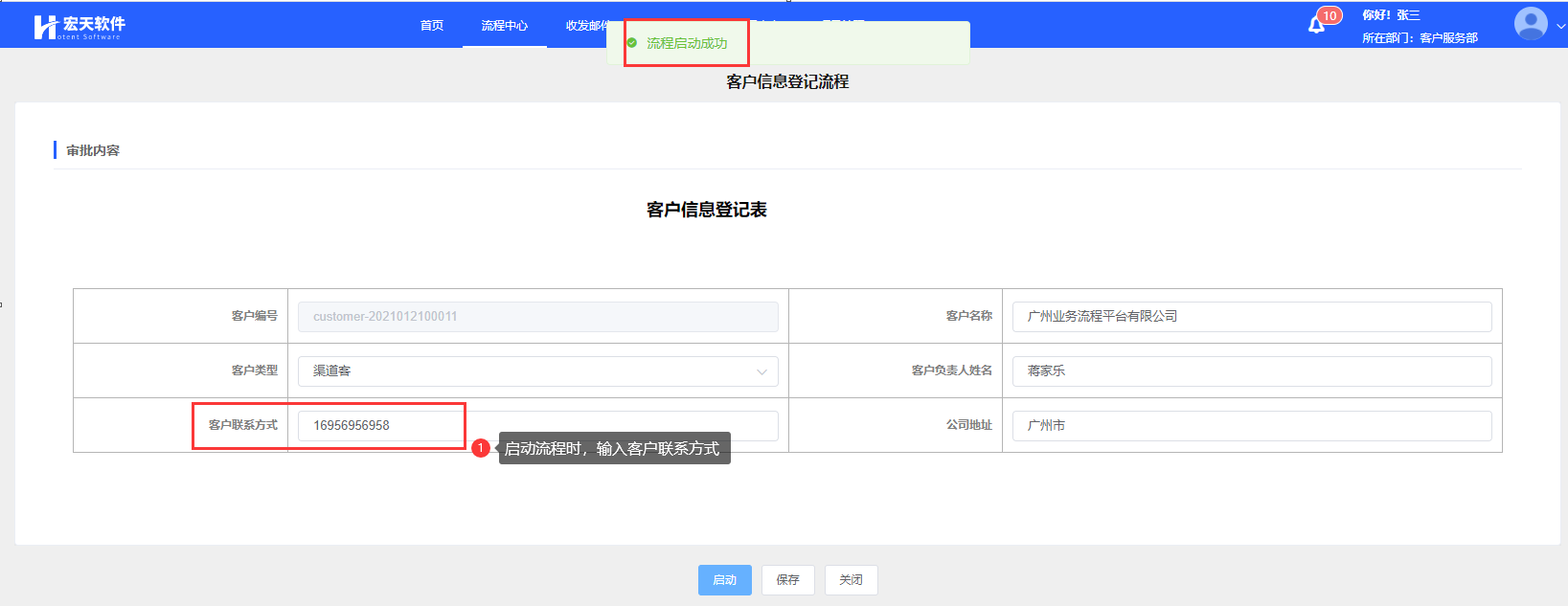This screenshot has height=606, width=1568.
Task: Focus the 客户联系方式 phone number field
Action: 537,426
